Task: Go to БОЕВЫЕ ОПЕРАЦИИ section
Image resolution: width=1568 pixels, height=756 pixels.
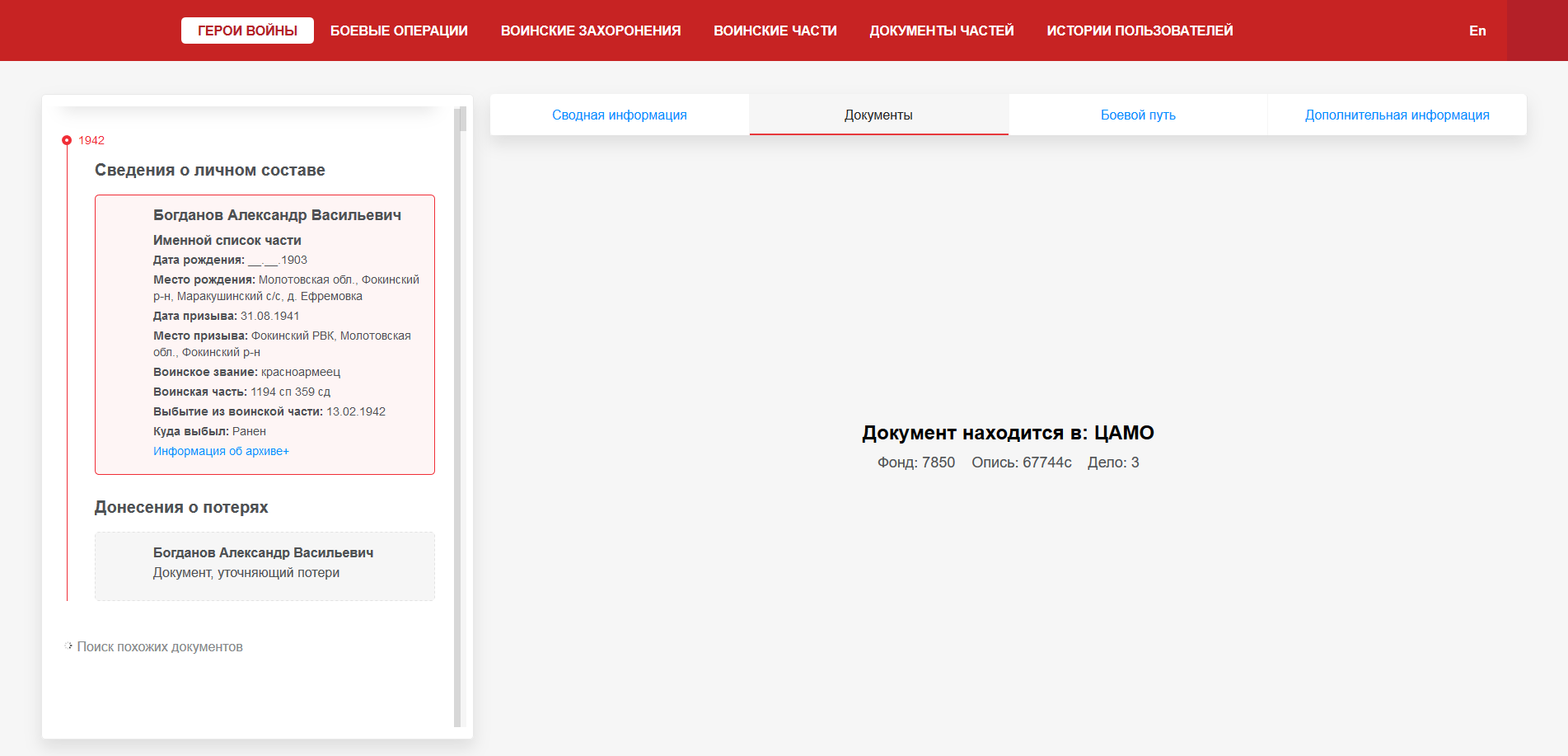Action: (399, 31)
